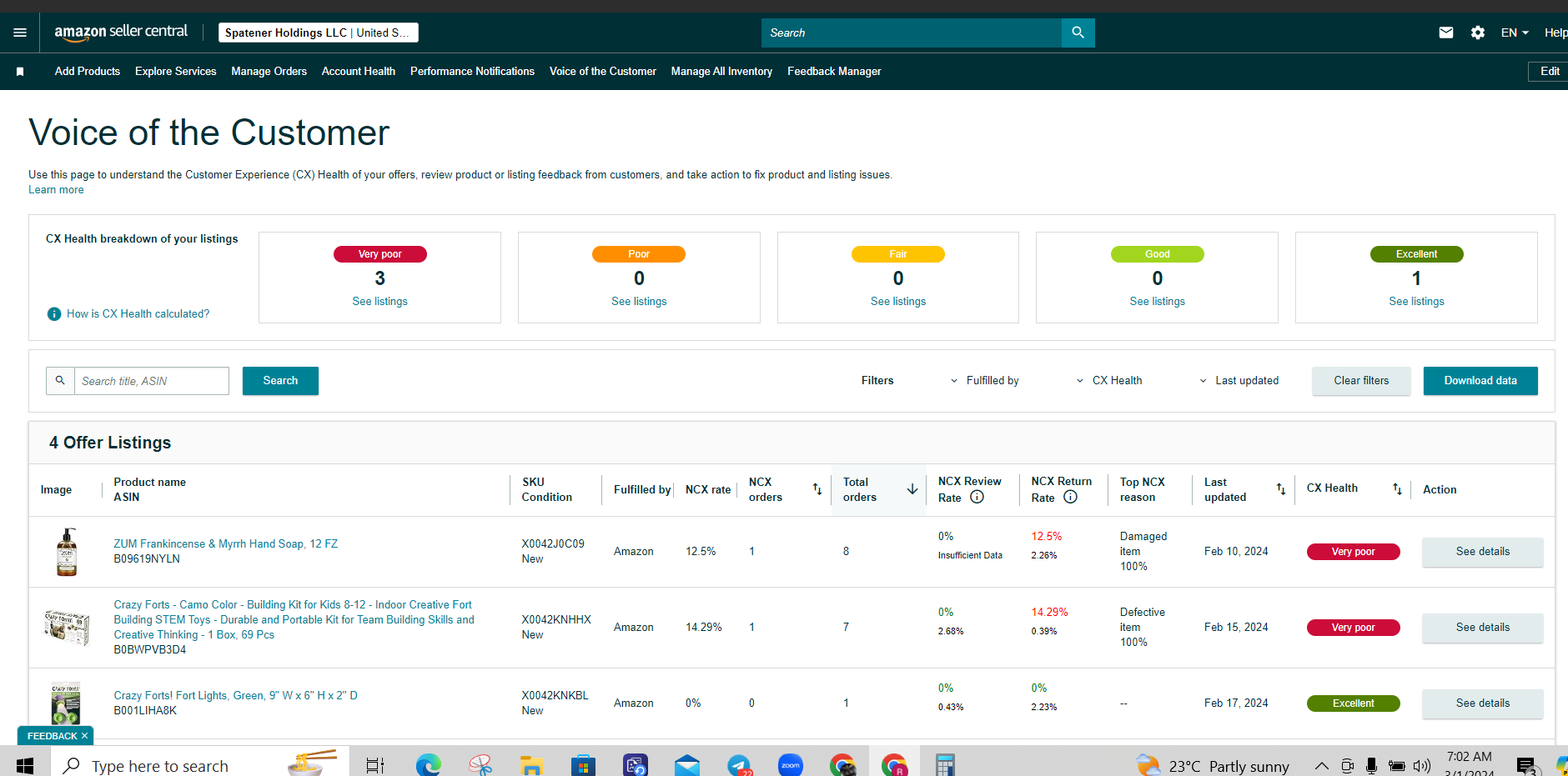Click the top Seller Central search field
Screen dimensions: 1568x776
912,33
